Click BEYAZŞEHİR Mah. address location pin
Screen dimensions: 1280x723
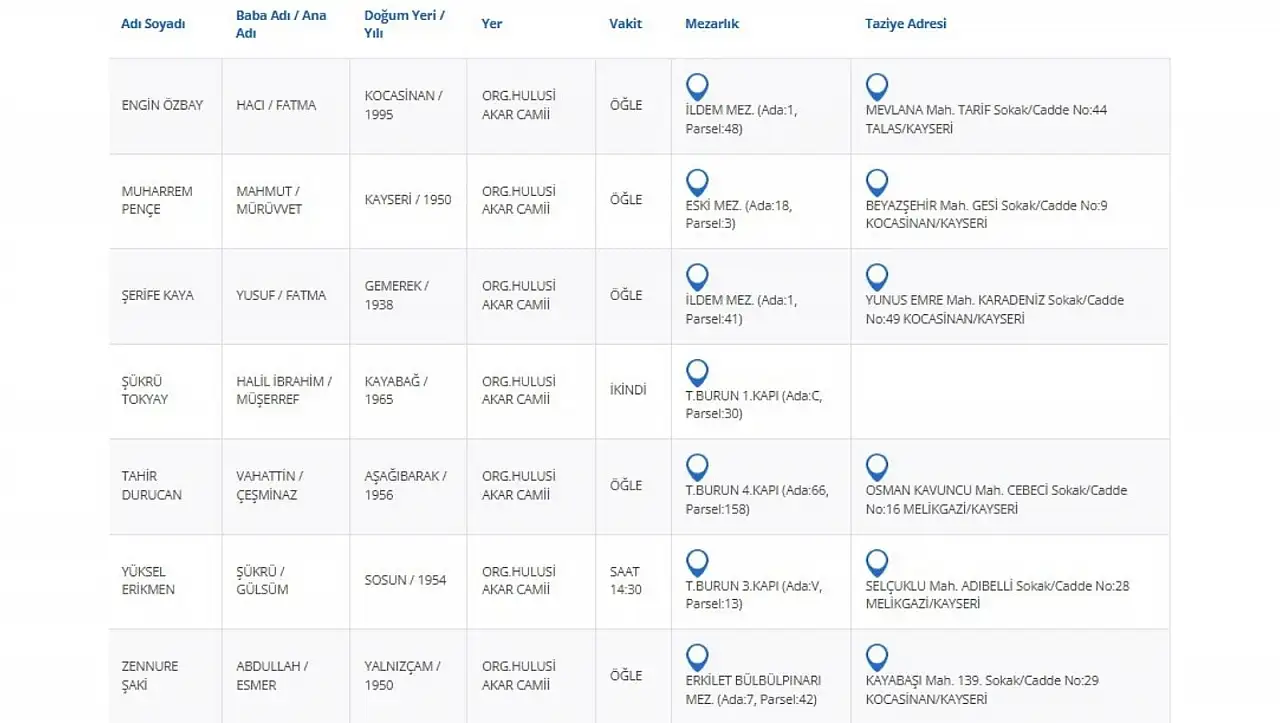[x=877, y=183]
